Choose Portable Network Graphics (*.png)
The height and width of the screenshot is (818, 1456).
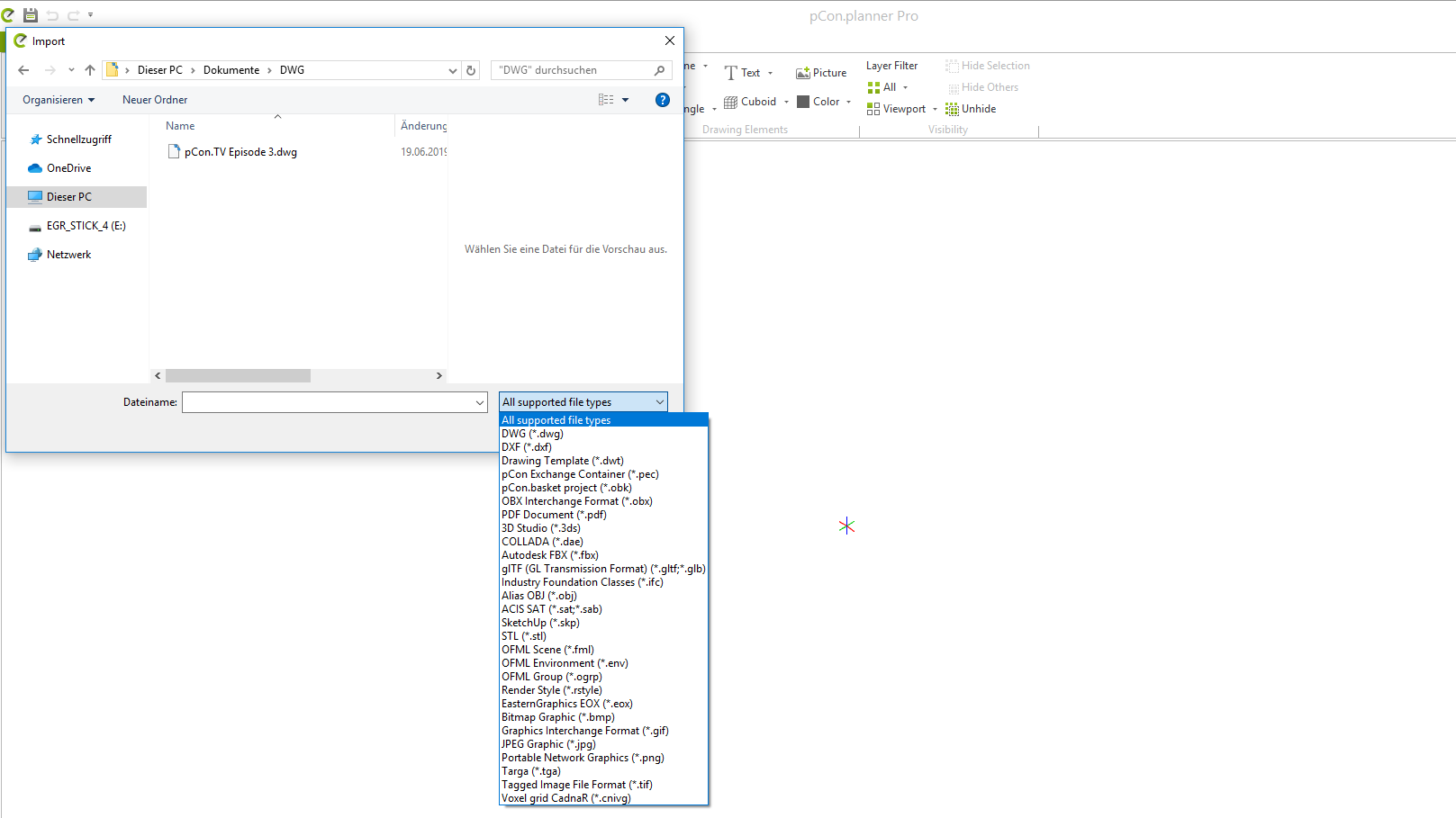coord(604,758)
